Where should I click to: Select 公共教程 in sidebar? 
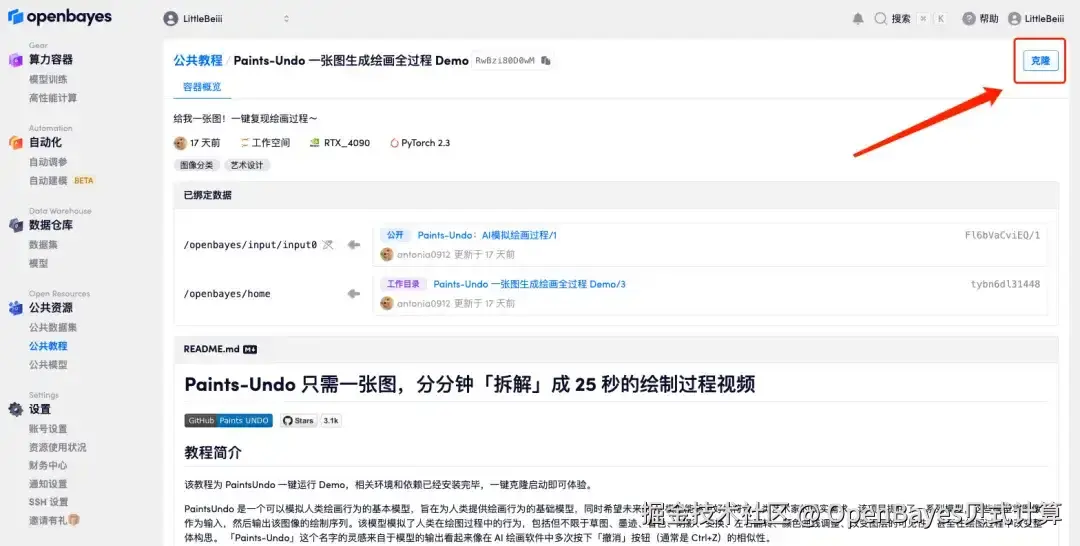click(48, 346)
